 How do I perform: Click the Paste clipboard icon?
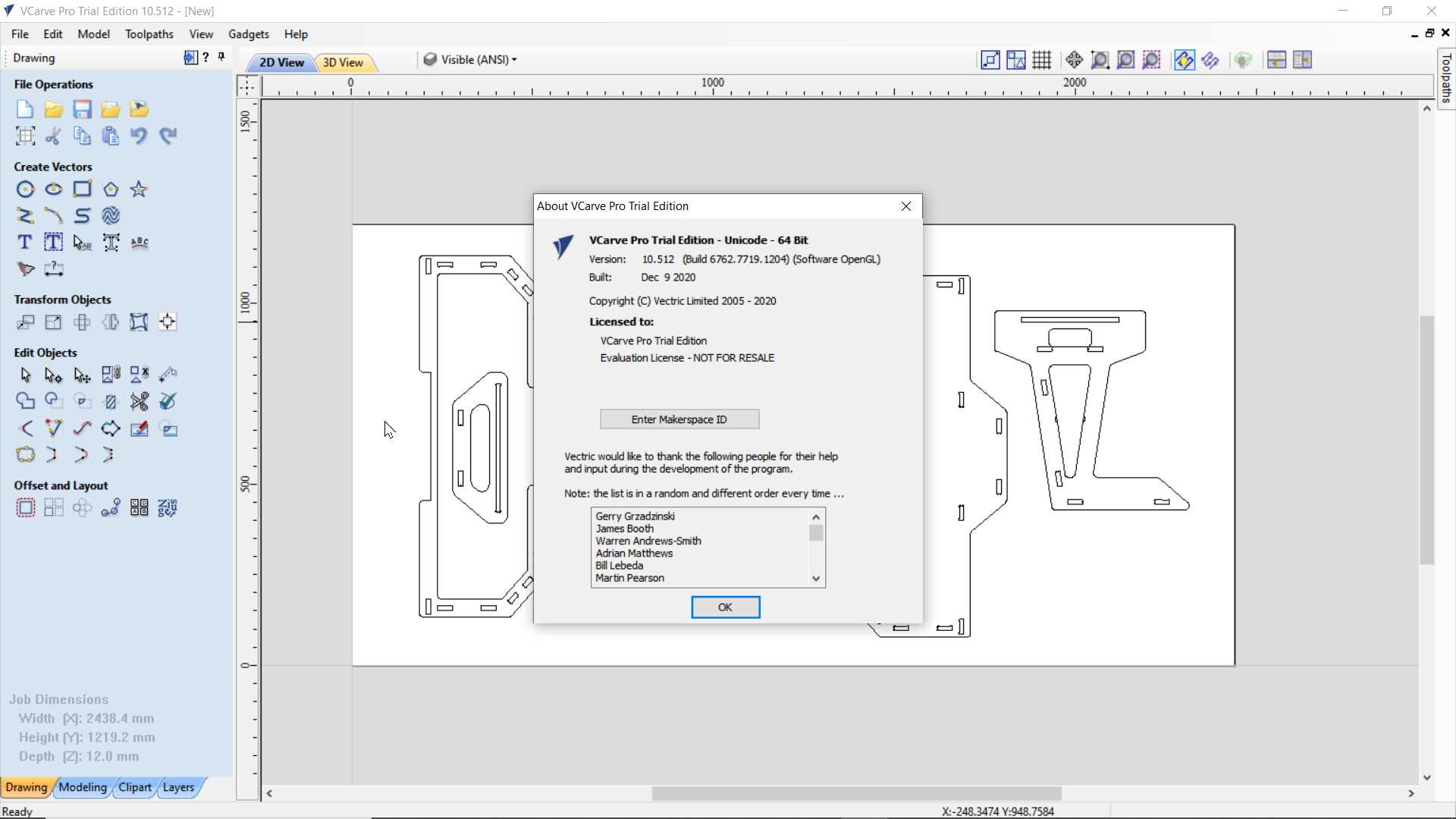(111, 136)
